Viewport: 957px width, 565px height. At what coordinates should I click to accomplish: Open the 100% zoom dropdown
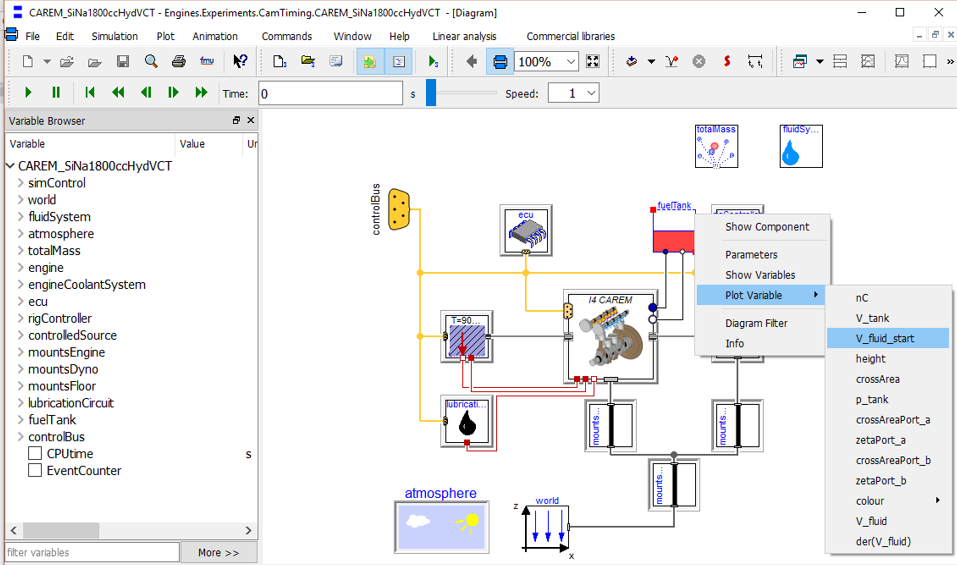point(570,62)
